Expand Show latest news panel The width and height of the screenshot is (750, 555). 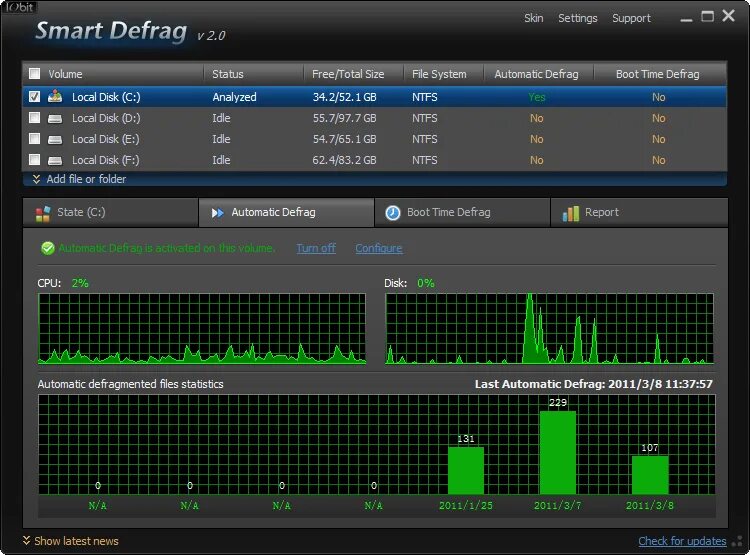tap(71, 541)
